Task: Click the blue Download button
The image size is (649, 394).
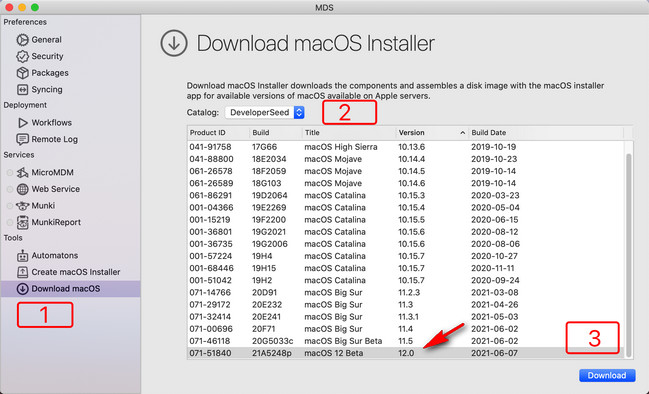Action: tap(607, 375)
